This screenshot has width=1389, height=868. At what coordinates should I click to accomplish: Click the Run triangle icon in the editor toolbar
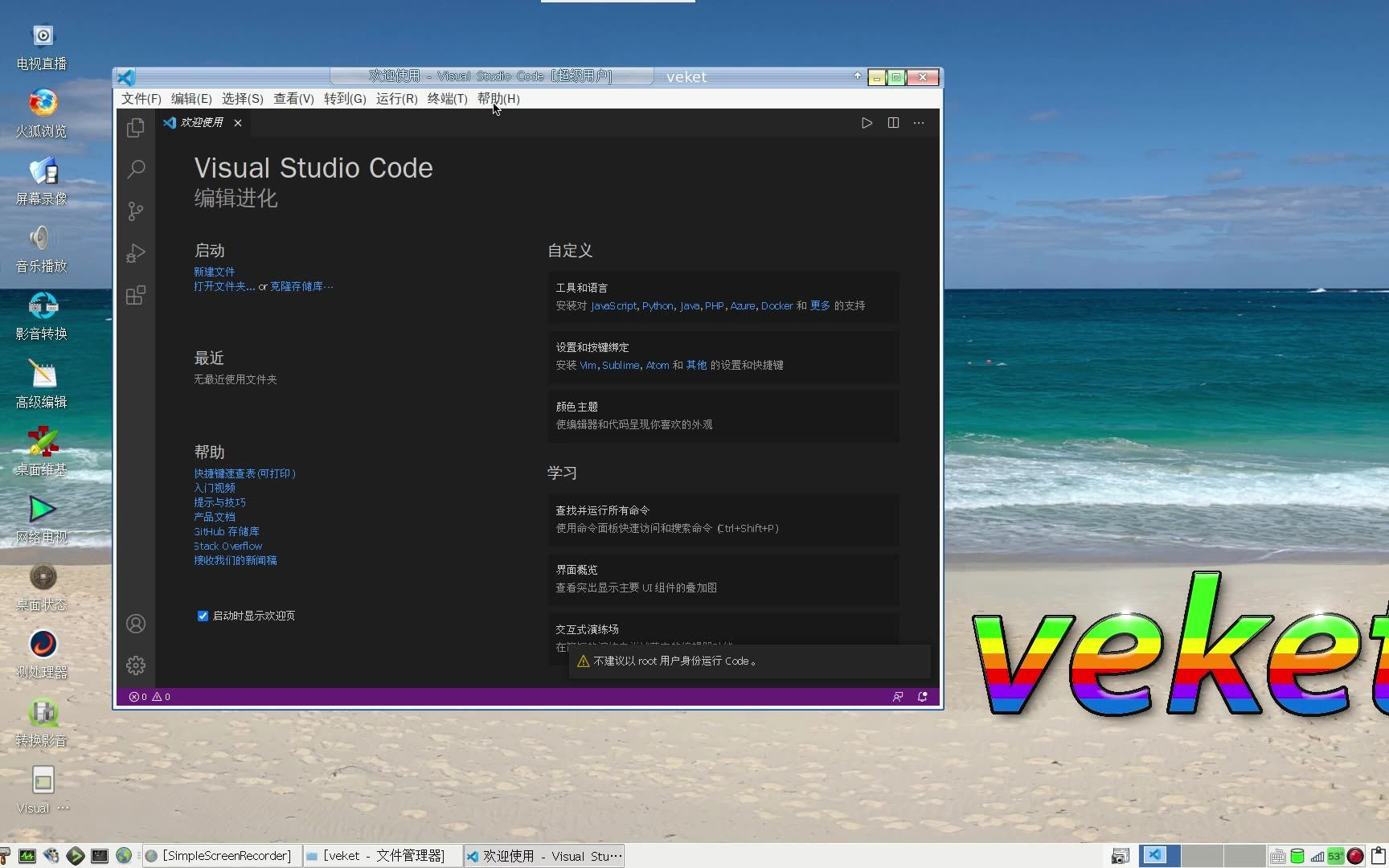coord(867,123)
